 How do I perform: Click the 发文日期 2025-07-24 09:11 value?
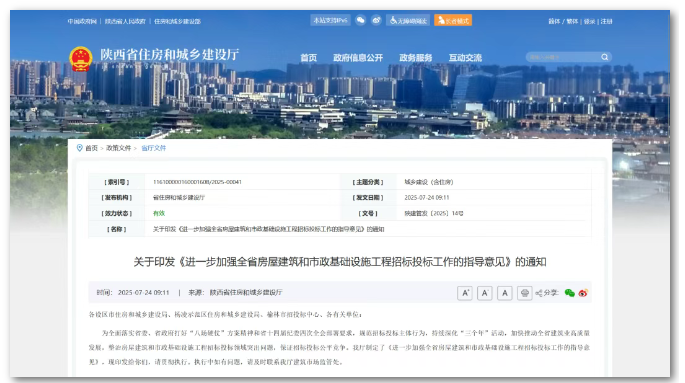pyautogui.click(x=426, y=197)
